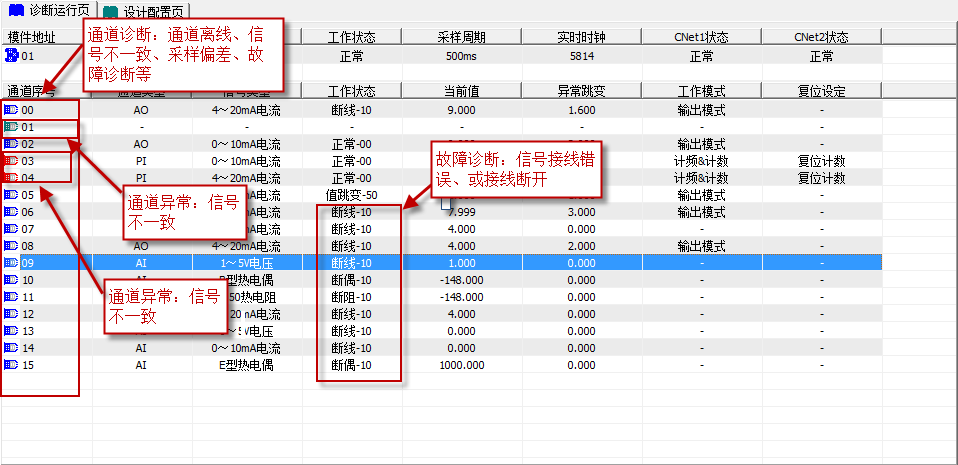Screen dimensions: 958x465
Task: Switch to the 设计配置页 tab
Action: pyautogui.click(x=148, y=11)
